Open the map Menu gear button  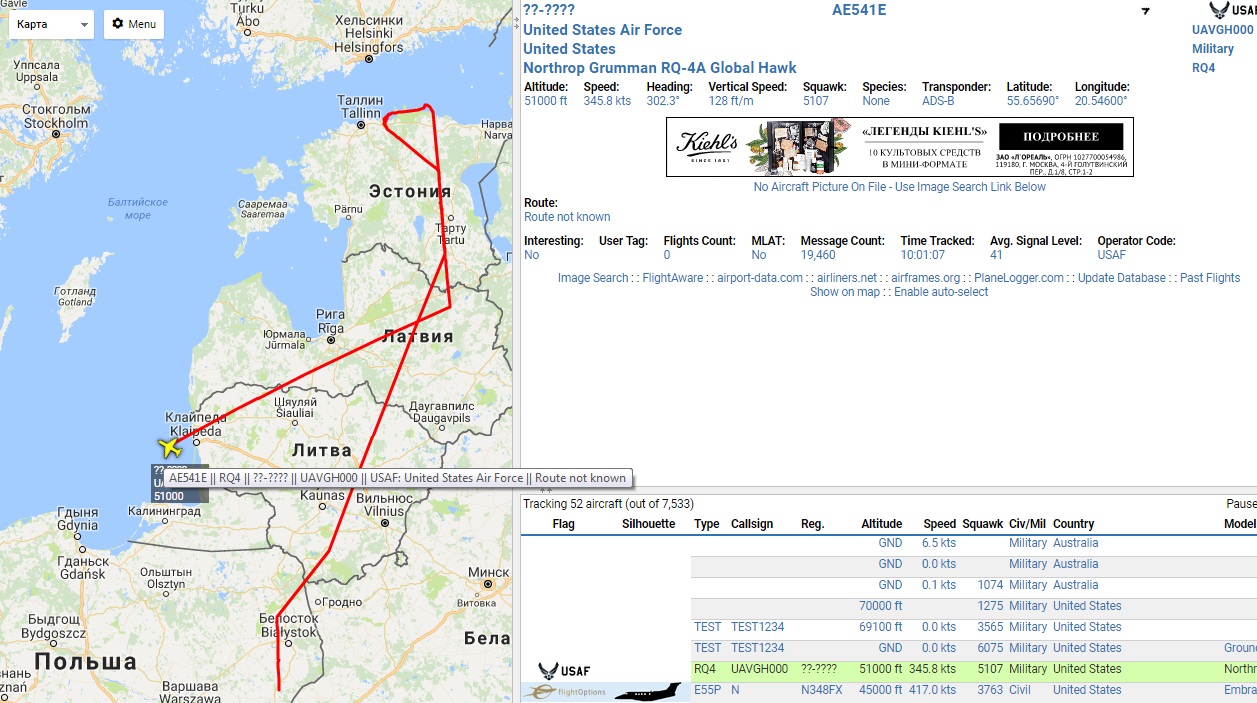pyautogui.click(x=134, y=24)
